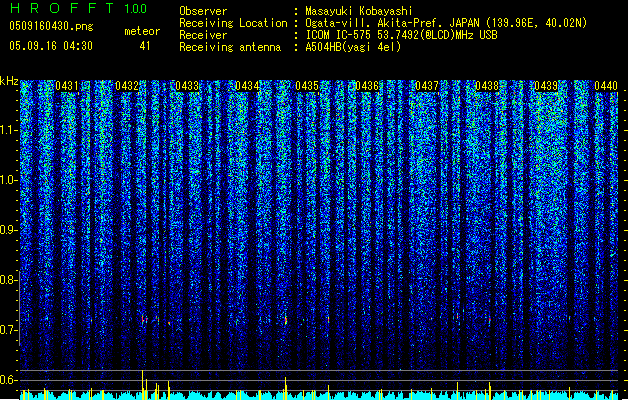This screenshot has width=629, height=400.
Task: Click the Receiving antenna label
Action: [230, 47]
